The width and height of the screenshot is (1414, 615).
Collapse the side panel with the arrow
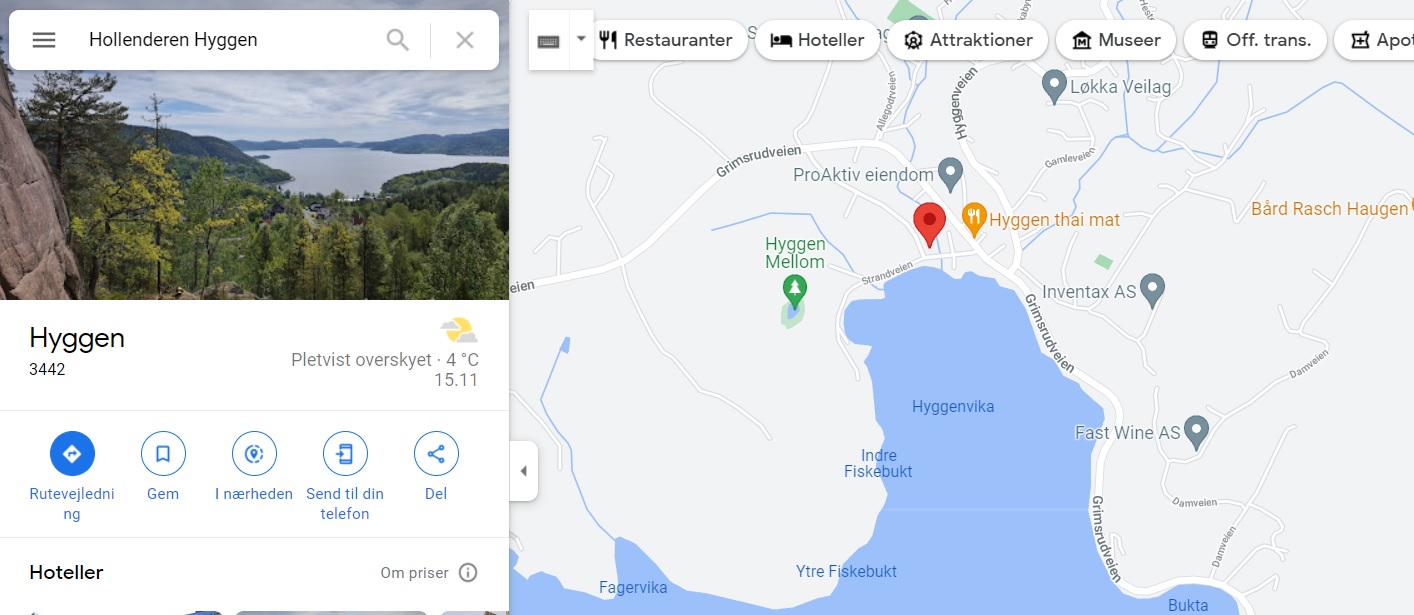click(523, 471)
